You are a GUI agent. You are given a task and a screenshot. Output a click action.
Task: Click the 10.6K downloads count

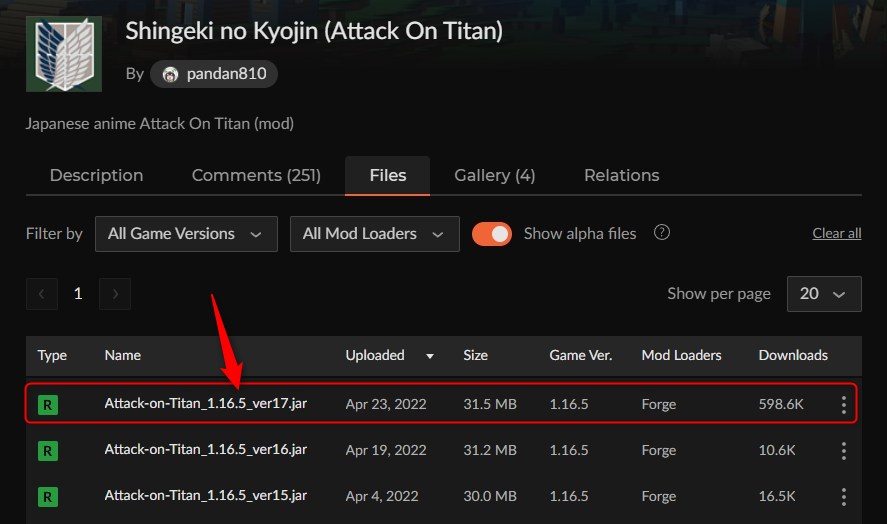pyautogui.click(x=777, y=450)
